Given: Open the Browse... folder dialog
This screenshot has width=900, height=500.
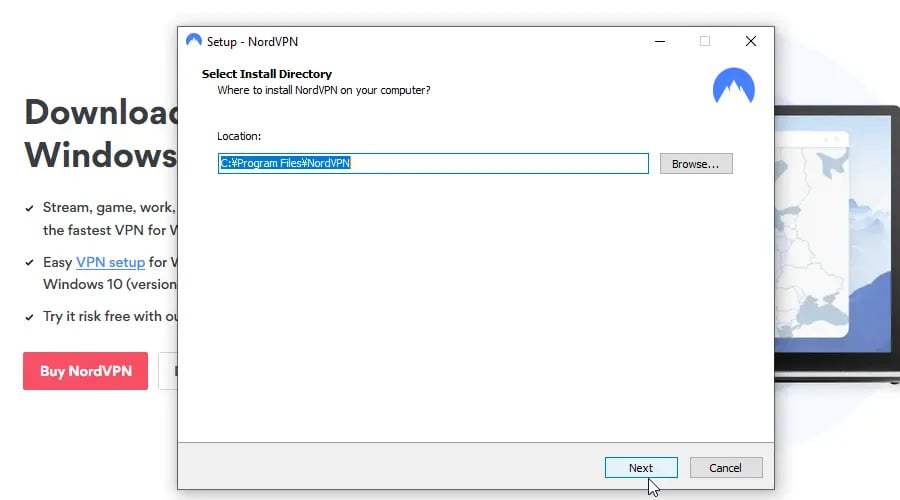Looking at the screenshot, I should click(696, 164).
